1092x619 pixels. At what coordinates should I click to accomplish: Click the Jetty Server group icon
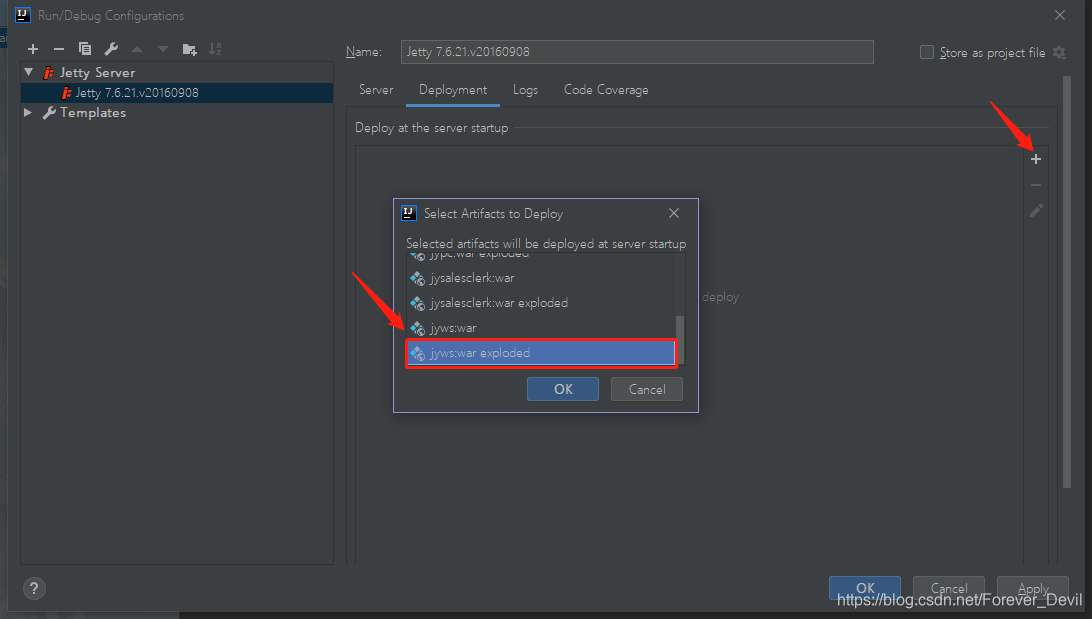point(49,72)
